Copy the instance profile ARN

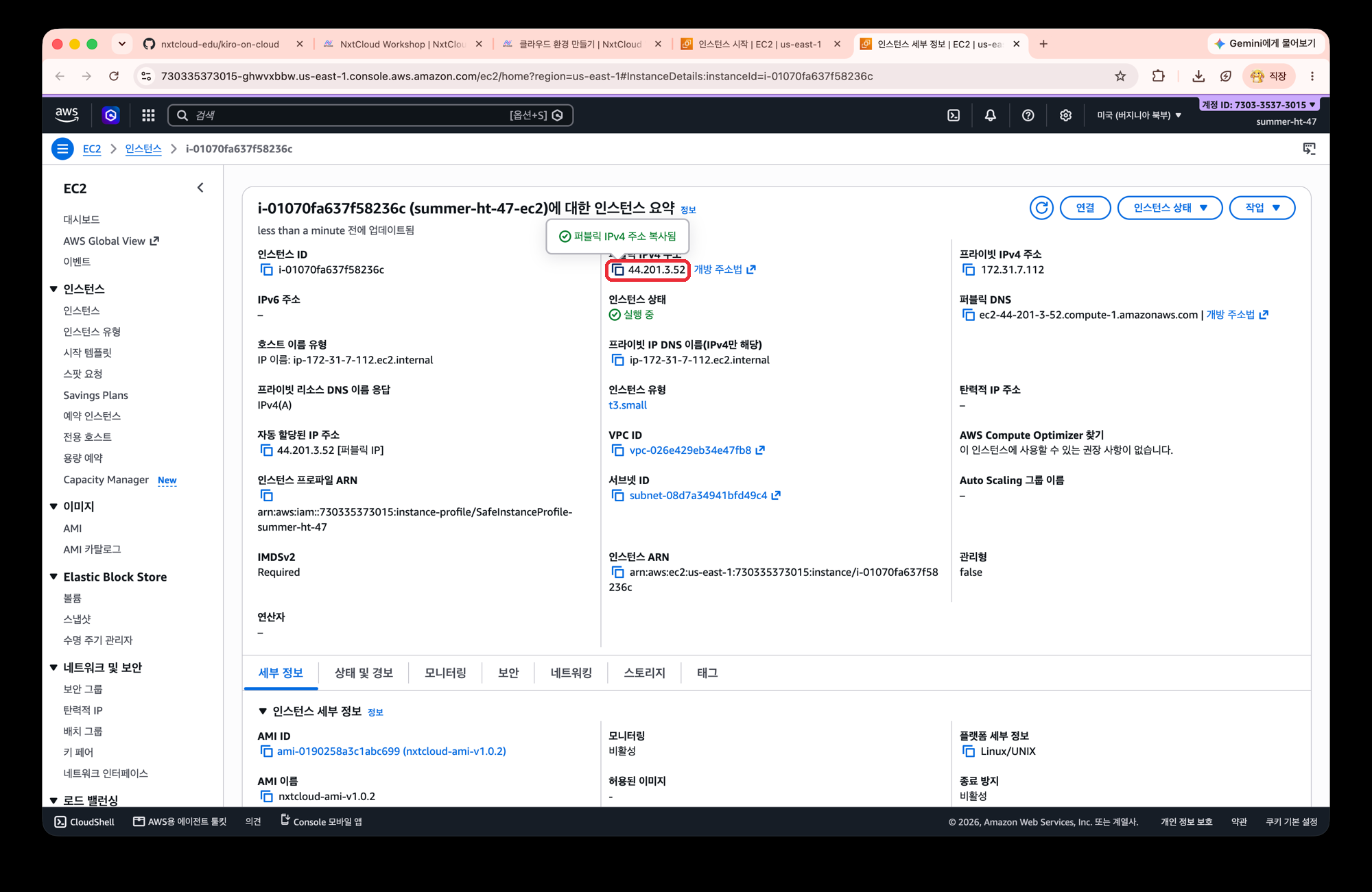point(266,496)
